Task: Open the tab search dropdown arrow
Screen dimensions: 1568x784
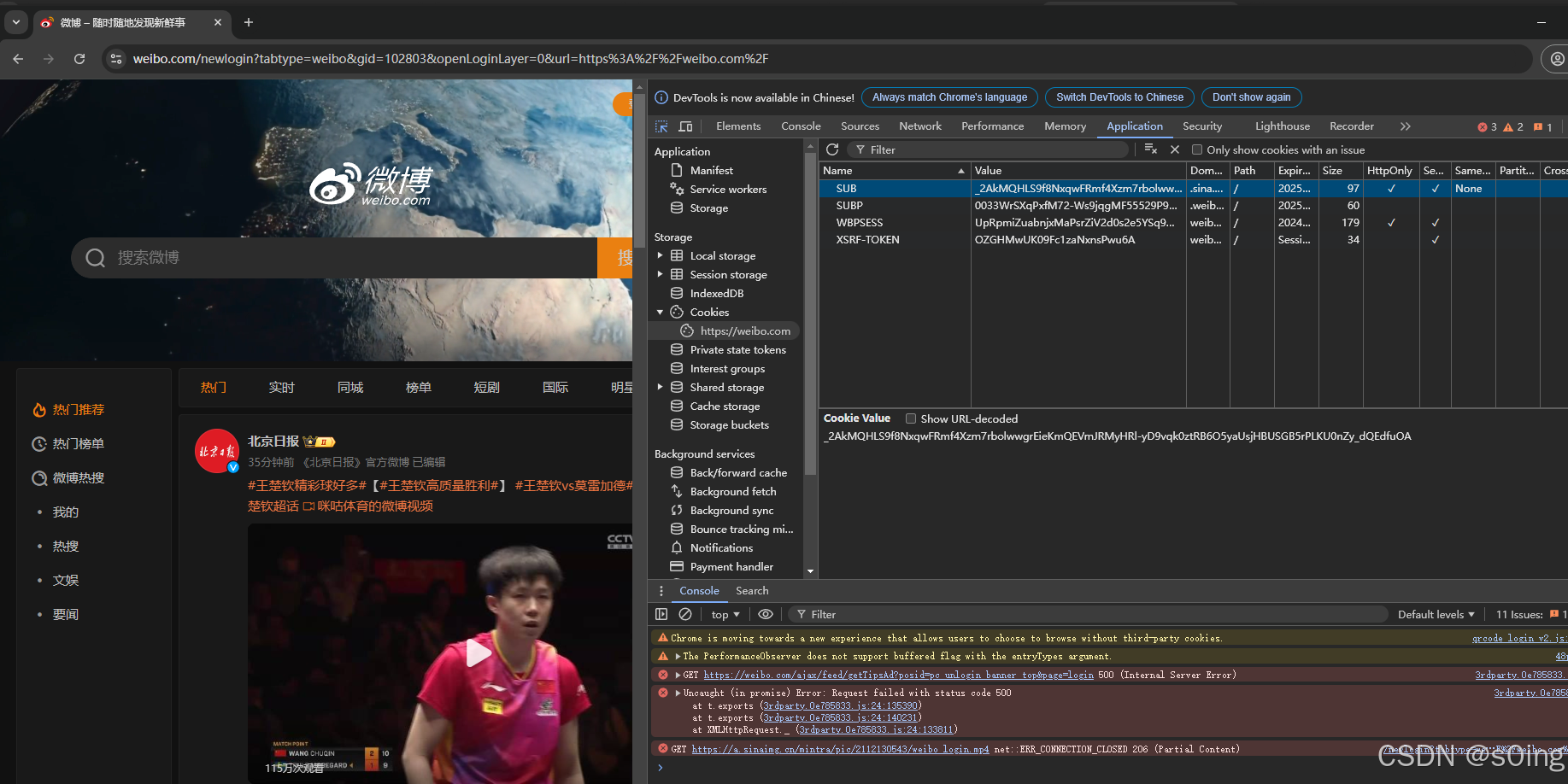Action: click(x=16, y=22)
